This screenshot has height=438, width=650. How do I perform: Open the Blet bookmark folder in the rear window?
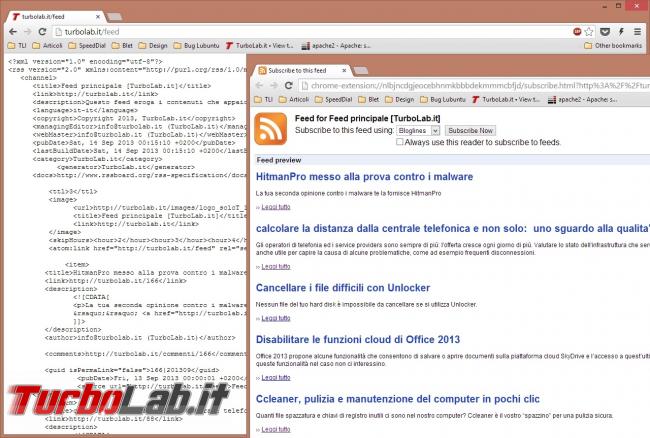point(122,46)
